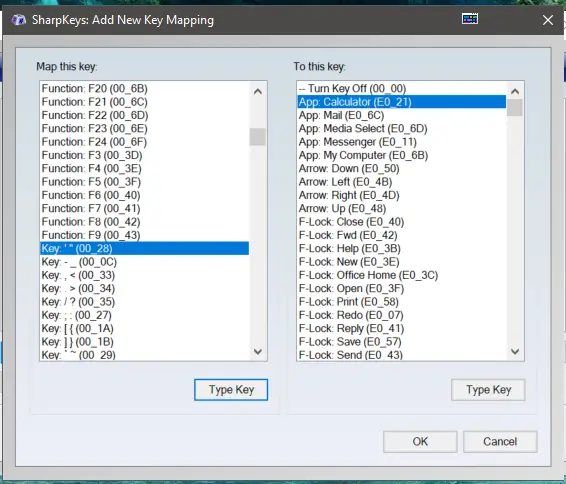The image size is (566, 484).
Task: Click down arrow of left list scrollbar
Action: pos(258,351)
